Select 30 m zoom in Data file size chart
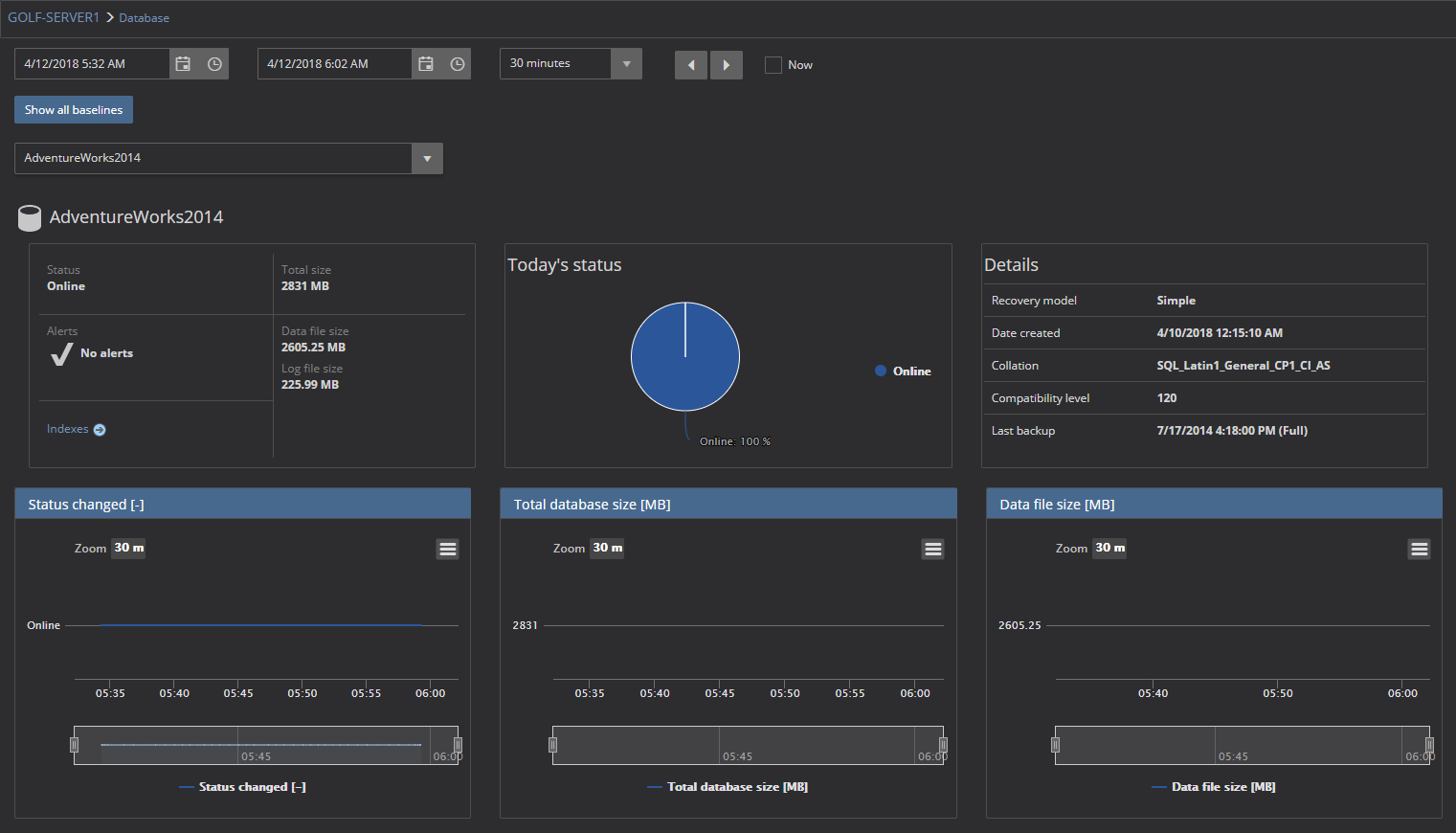The image size is (1456, 833). pyautogui.click(x=1109, y=548)
